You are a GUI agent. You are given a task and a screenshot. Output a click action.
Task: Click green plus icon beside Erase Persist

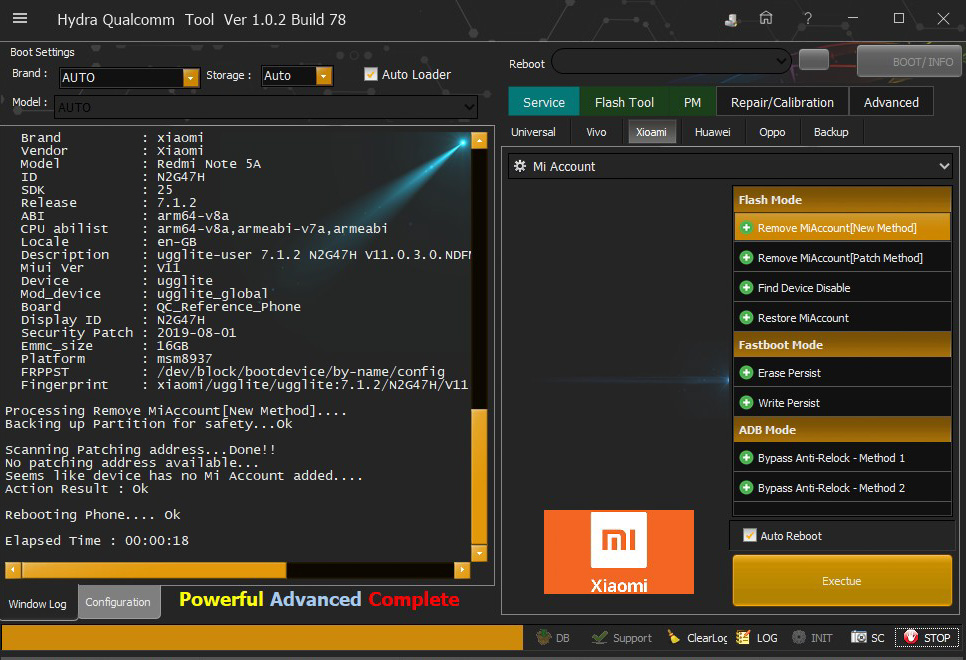tap(746, 373)
